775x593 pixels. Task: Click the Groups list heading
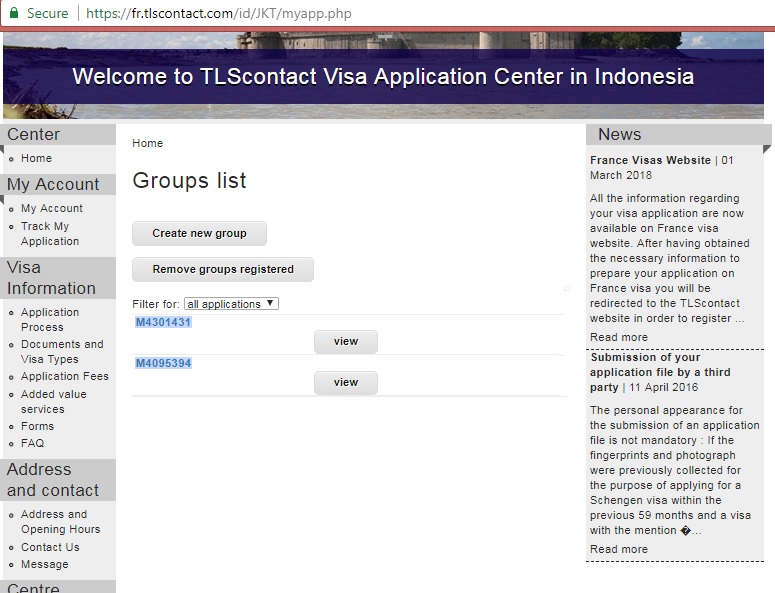click(x=189, y=180)
